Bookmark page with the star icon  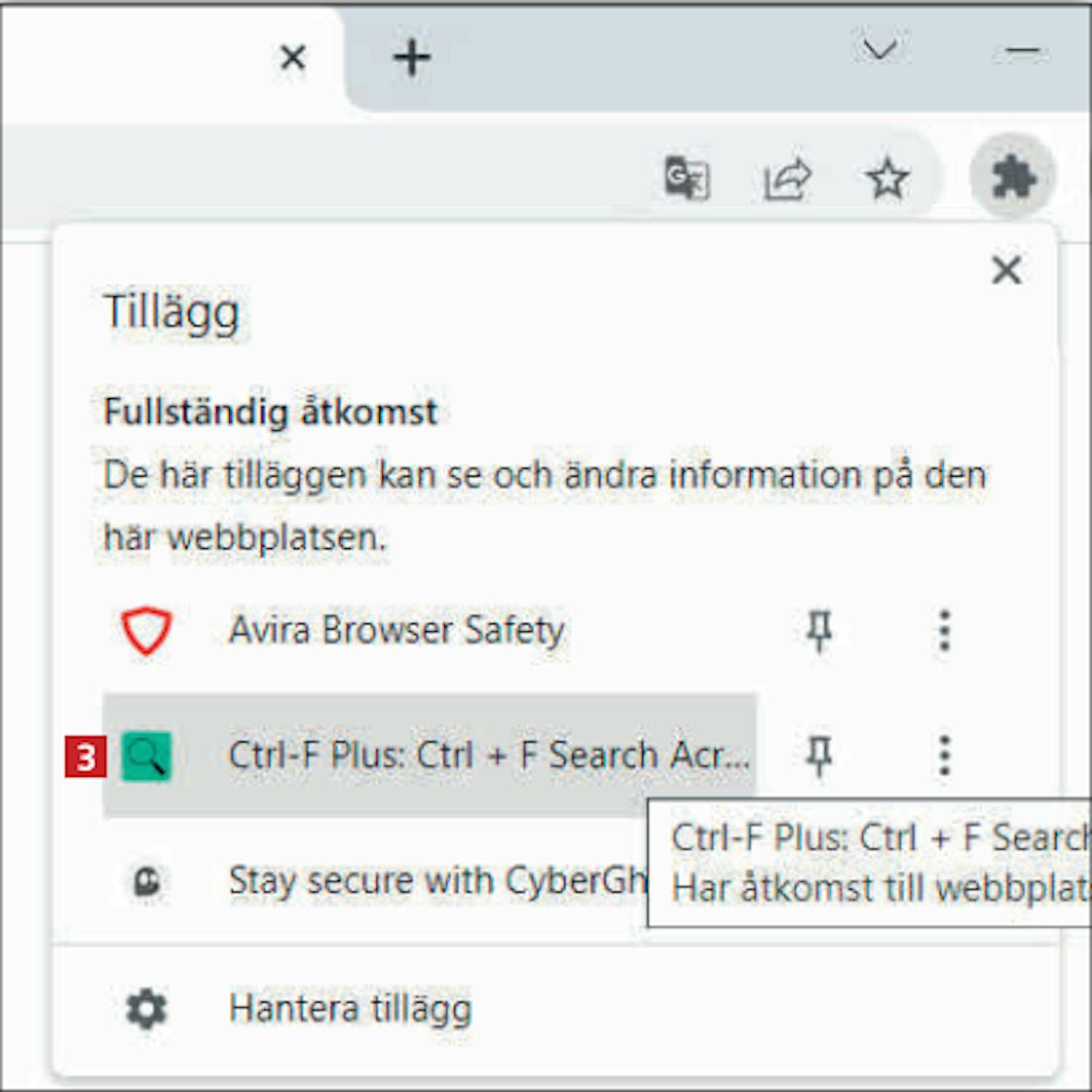tap(887, 178)
